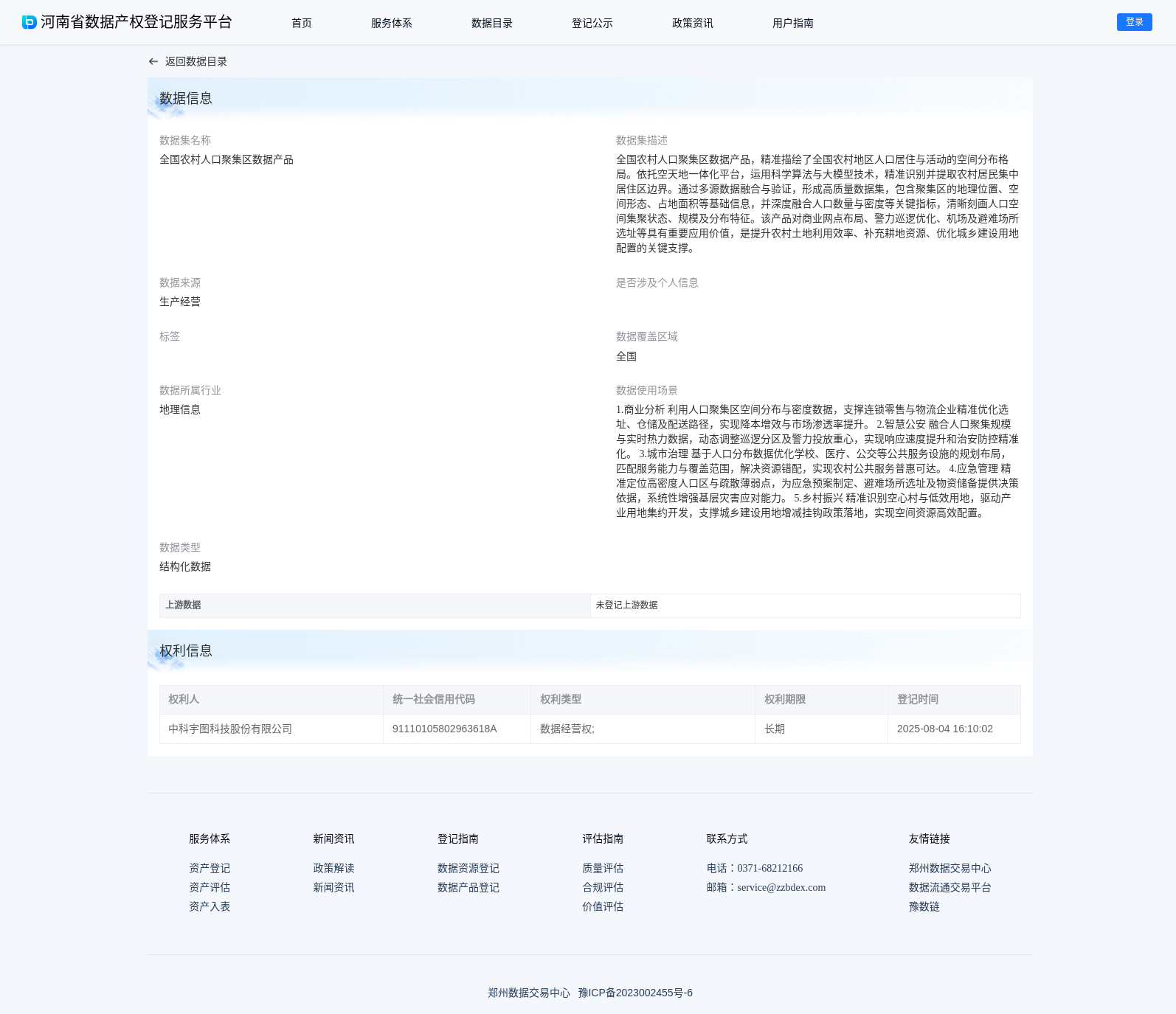Click the 全国 coverage area value
The image size is (1176, 1014).
coord(626,356)
